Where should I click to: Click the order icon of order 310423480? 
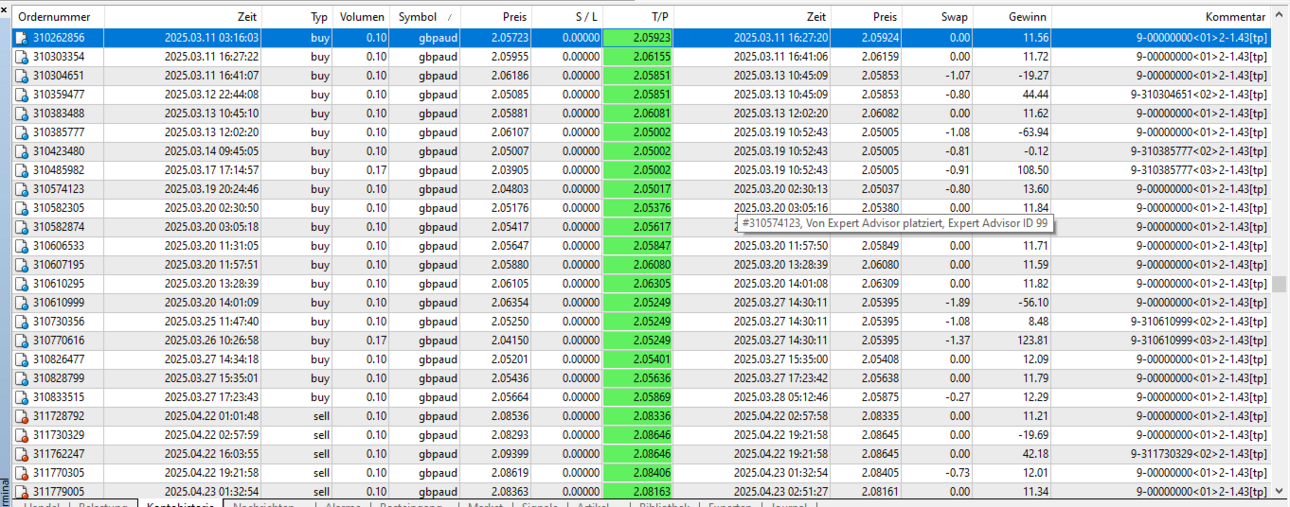(x=21, y=151)
